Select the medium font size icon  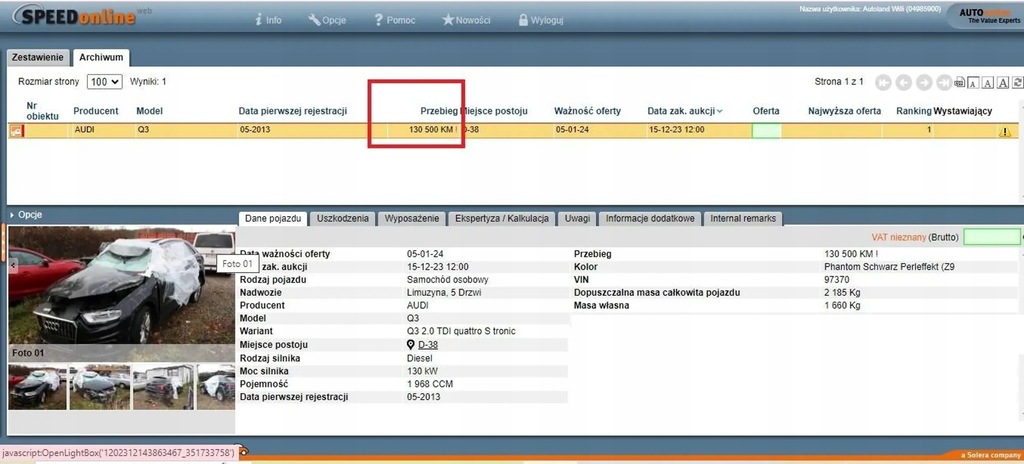987,83
